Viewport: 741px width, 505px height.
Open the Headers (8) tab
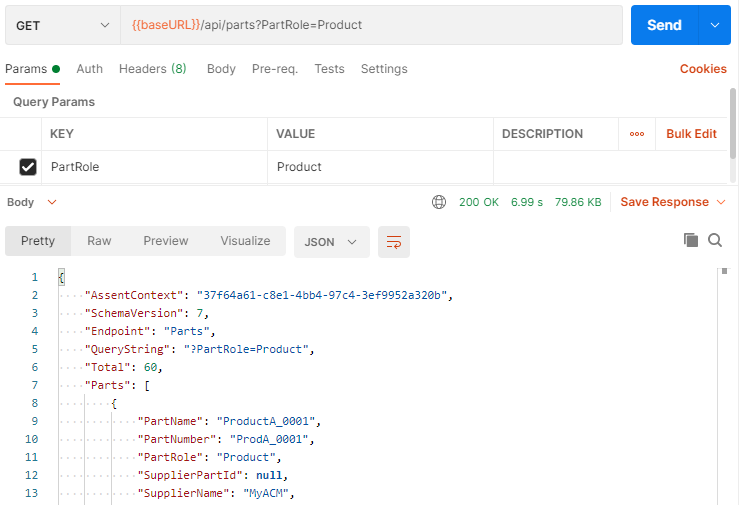coord(153,69)
